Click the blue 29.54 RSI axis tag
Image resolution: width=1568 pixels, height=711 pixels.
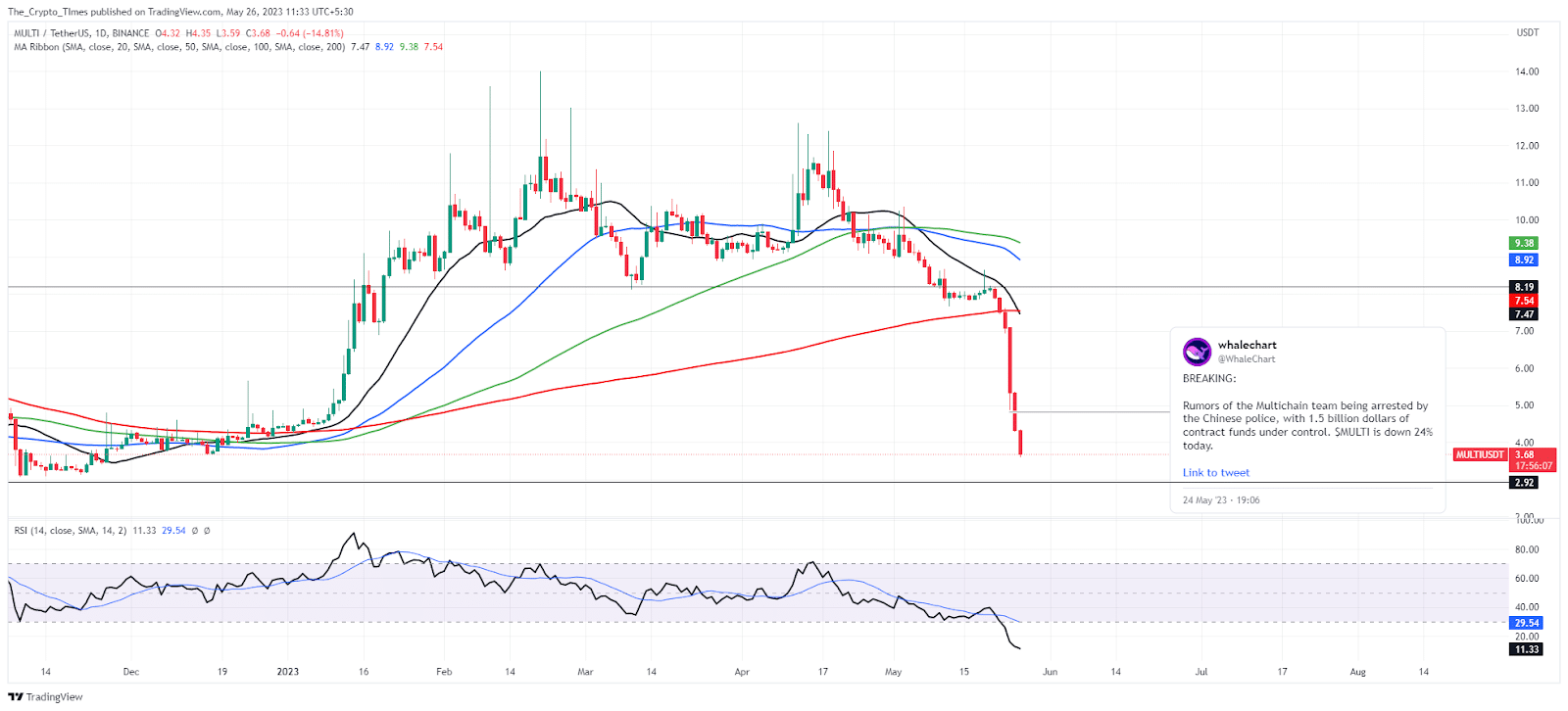coord(1527,623)
